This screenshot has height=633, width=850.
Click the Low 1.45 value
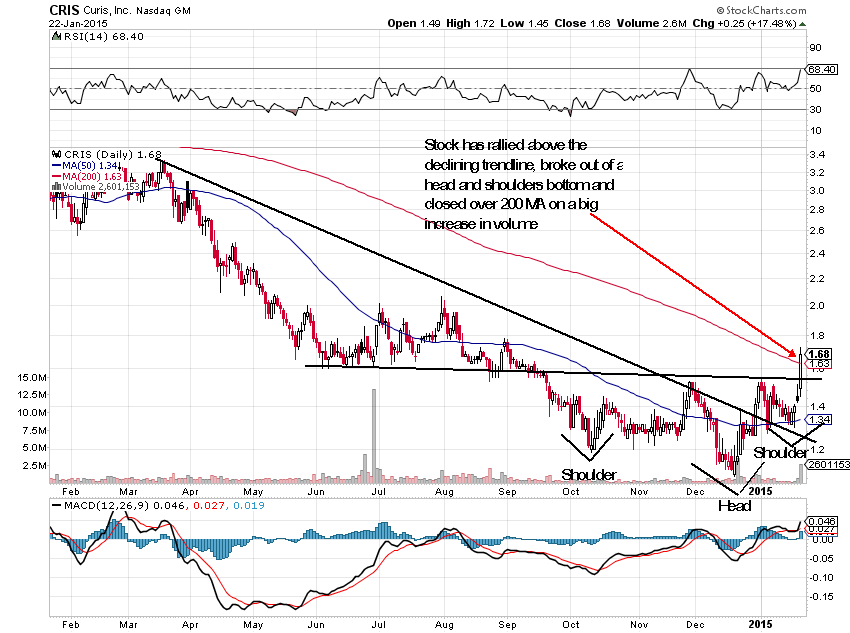pos(524,23)
